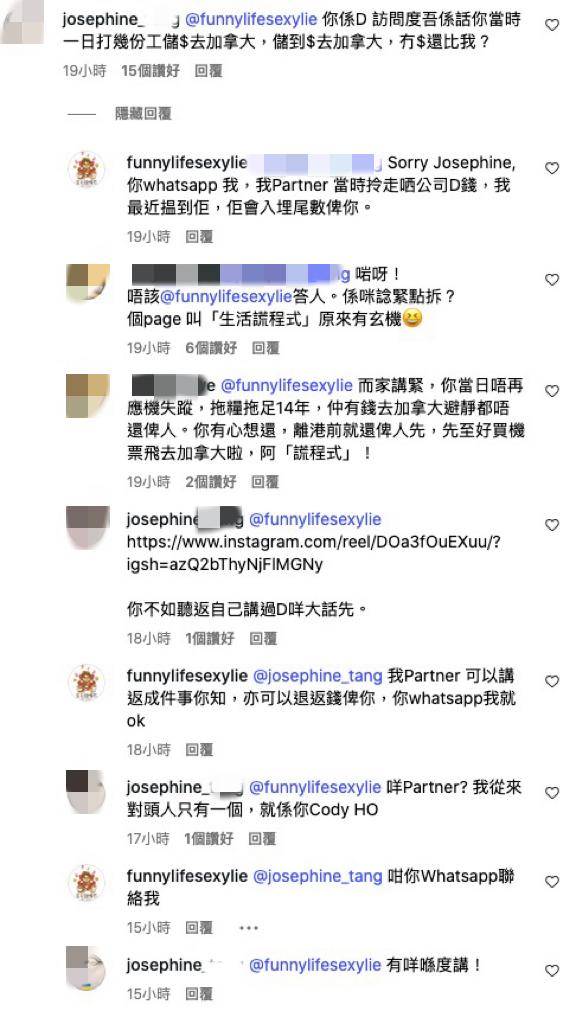Reply to josephine's top comment via 回覆
Viewport: 570px width, 1024px height.
point(208,71)
